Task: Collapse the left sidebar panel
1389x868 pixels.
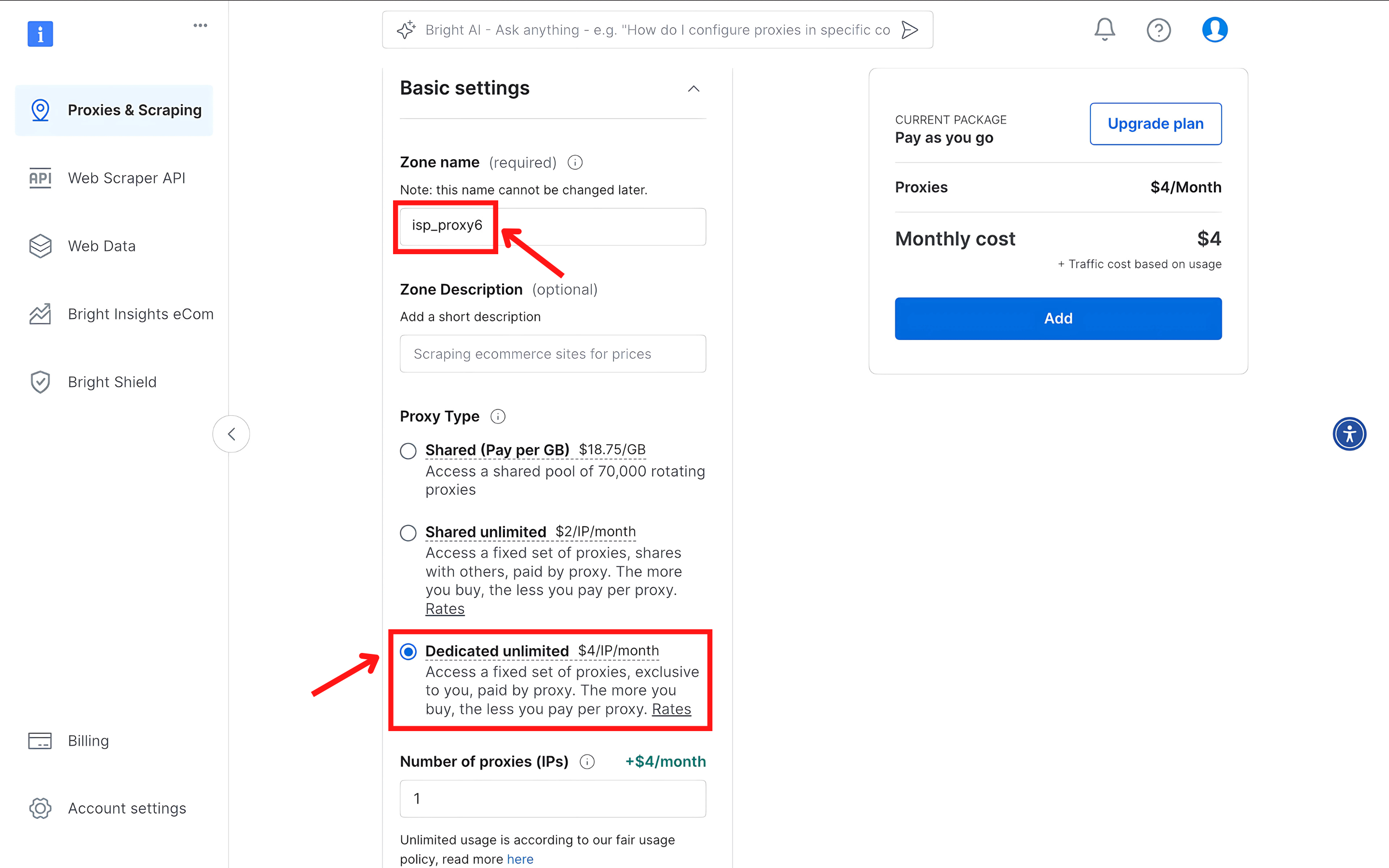Action: point(231,434)
